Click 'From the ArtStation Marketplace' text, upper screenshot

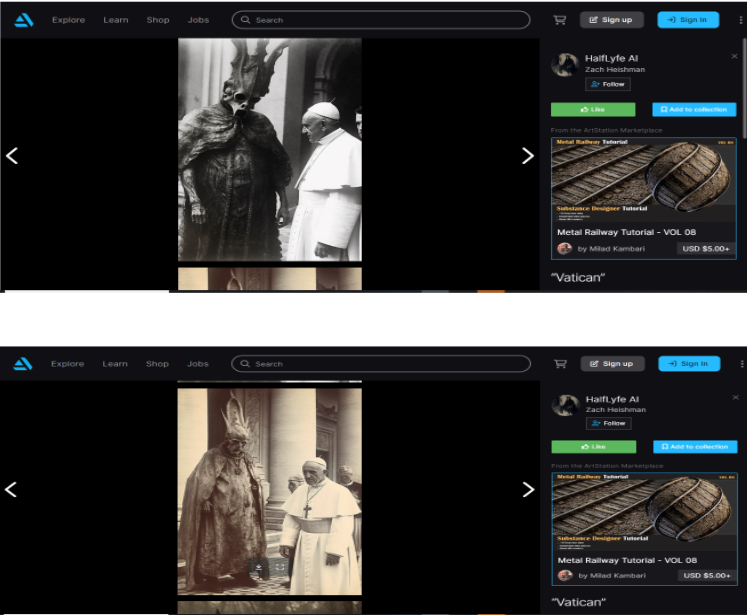pos(606,130)
